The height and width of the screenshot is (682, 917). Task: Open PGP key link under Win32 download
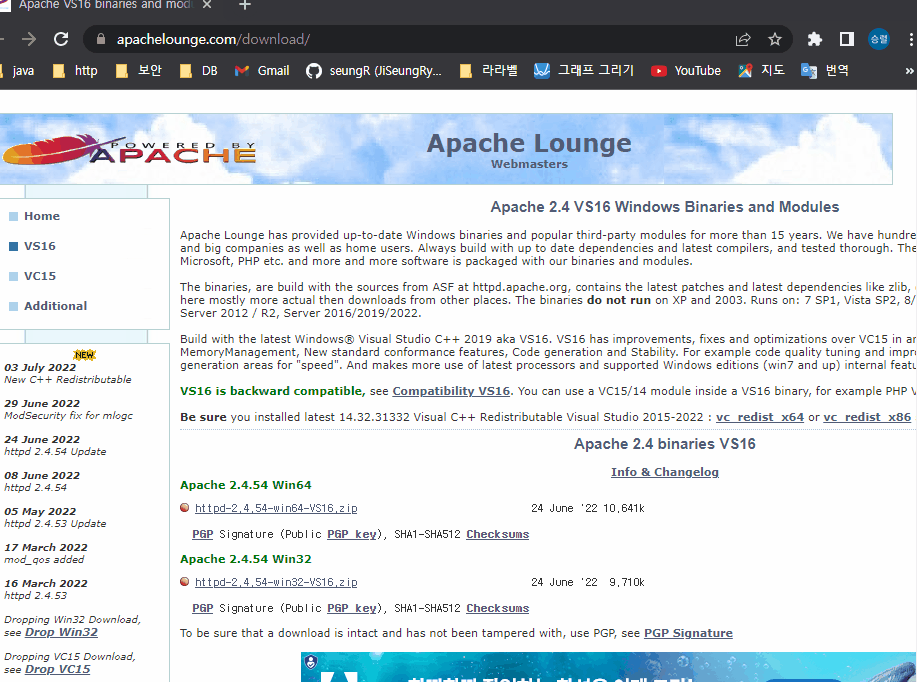point(351,608)
